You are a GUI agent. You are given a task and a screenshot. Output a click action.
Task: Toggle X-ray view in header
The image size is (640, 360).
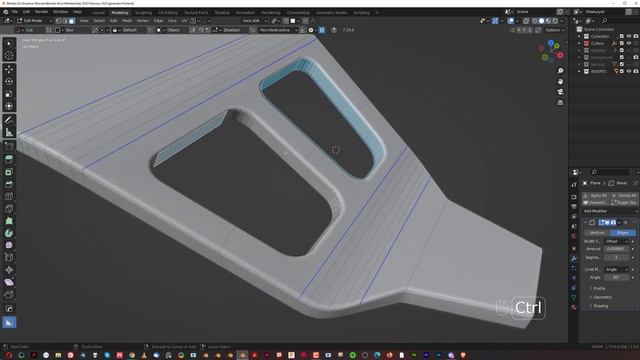(526, 21)
